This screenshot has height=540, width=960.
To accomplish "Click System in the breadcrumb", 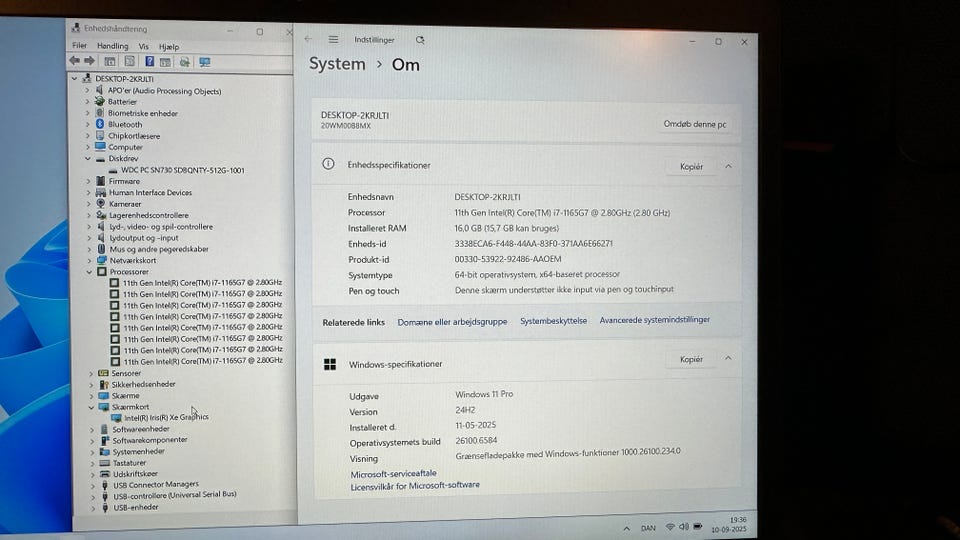I will [337, 64].
